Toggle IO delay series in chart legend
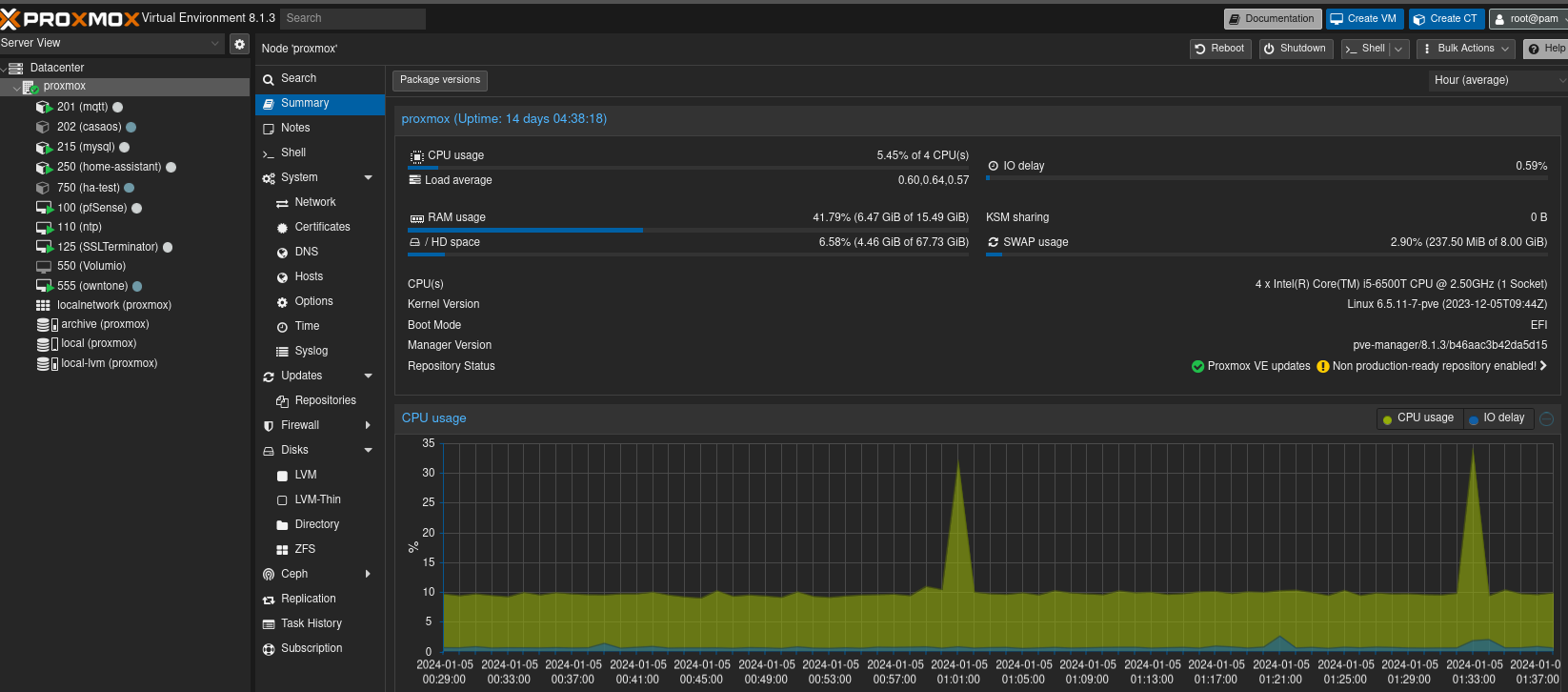The image size is (1568, 692). pyautogui.click(x=1497, y=418)
